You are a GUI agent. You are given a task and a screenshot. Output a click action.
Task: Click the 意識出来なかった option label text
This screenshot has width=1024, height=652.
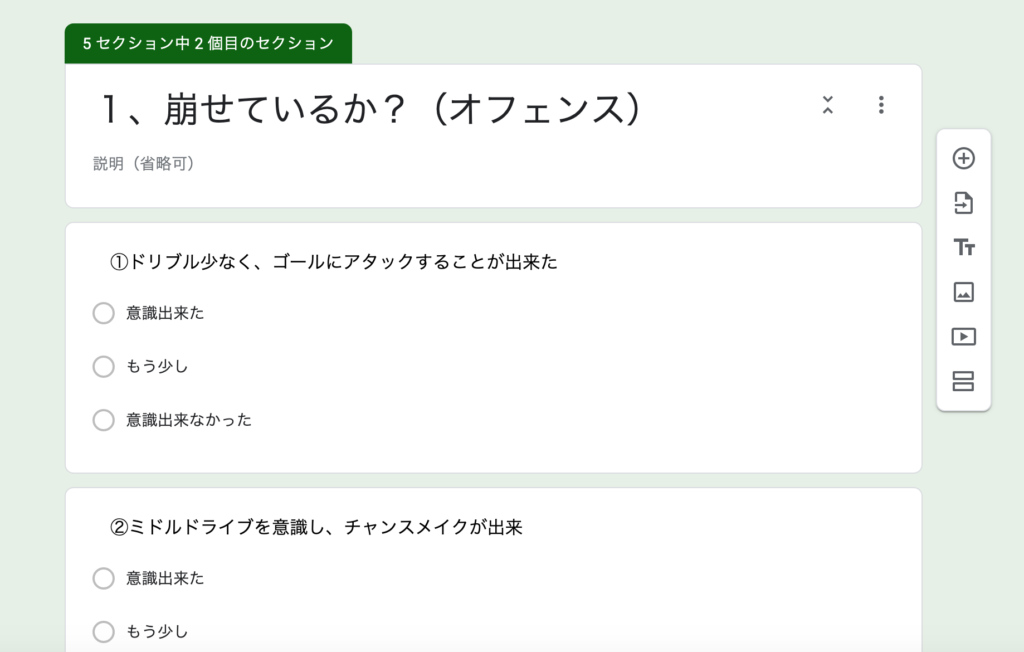click(x=189, y=420)
